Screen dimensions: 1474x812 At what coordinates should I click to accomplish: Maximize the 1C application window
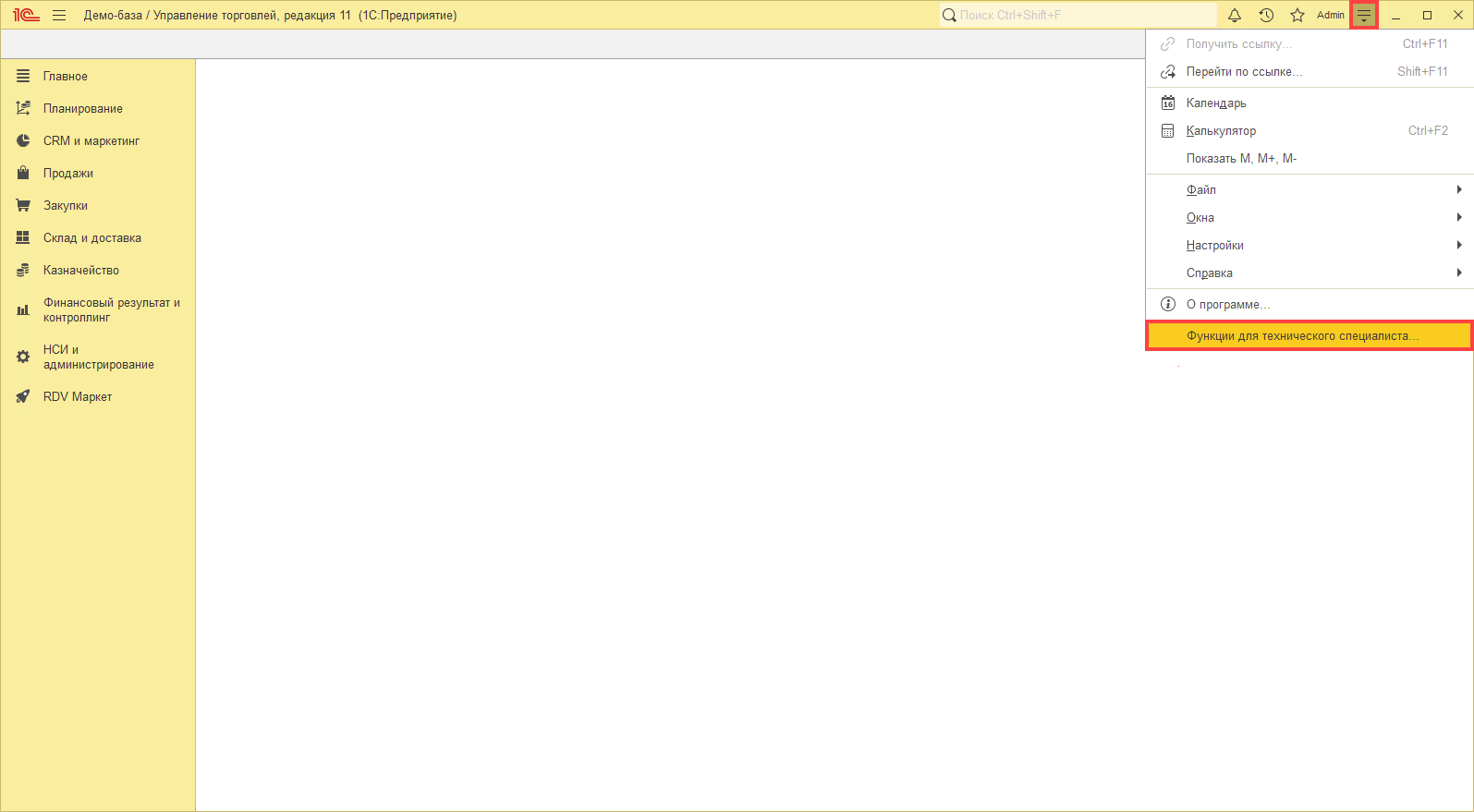click(x=1428, y=15)
